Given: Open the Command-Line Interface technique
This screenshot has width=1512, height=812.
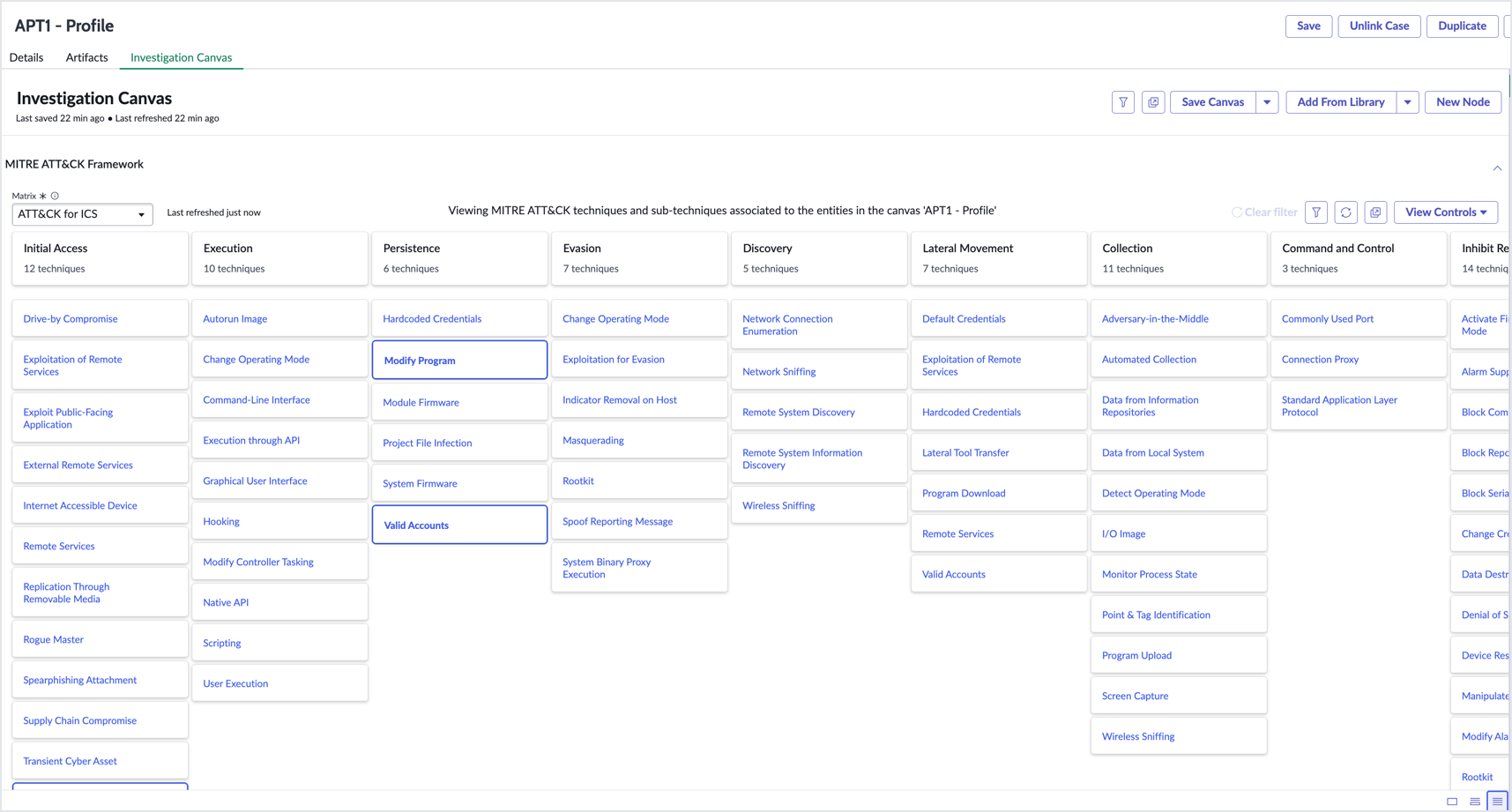Looking at the screenshot, I should (x=279, y=399).
